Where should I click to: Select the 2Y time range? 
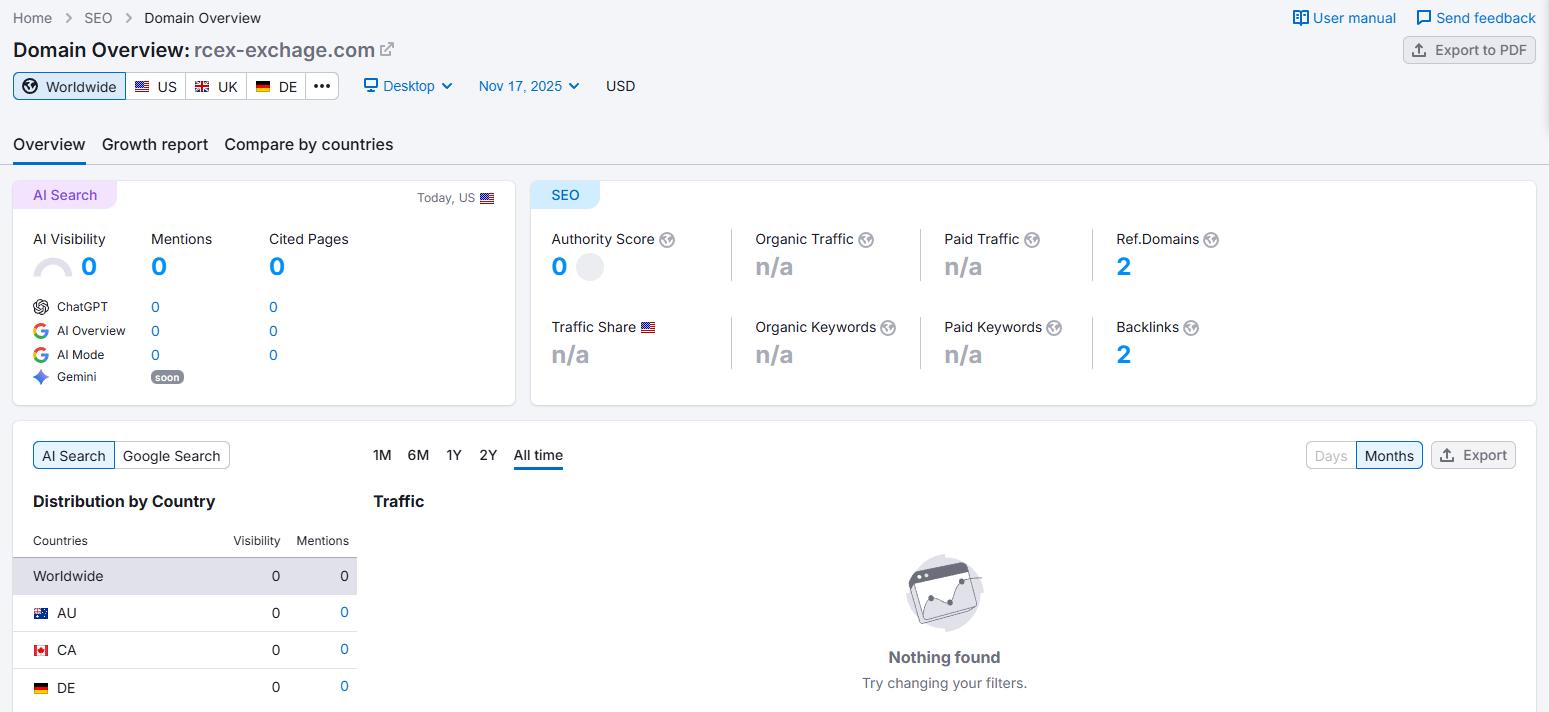point(488,455)
